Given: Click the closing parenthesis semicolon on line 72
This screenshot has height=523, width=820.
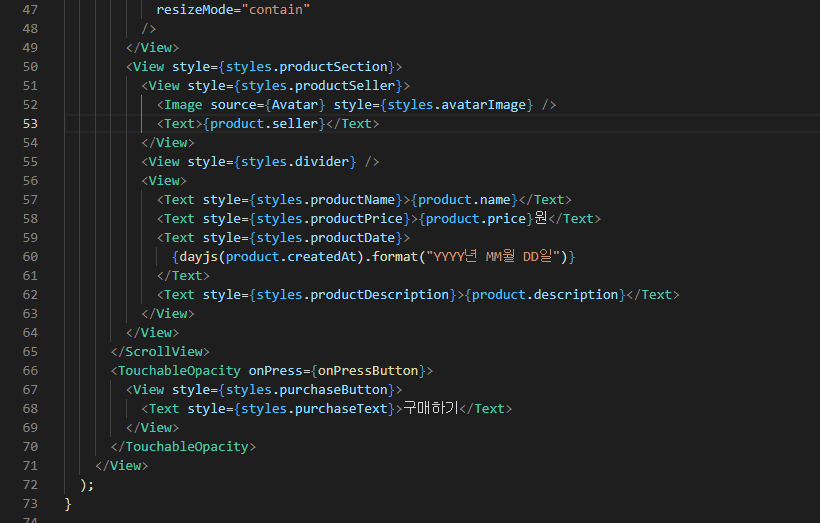Looking at the screenshot, I should [x=87, y=485].
